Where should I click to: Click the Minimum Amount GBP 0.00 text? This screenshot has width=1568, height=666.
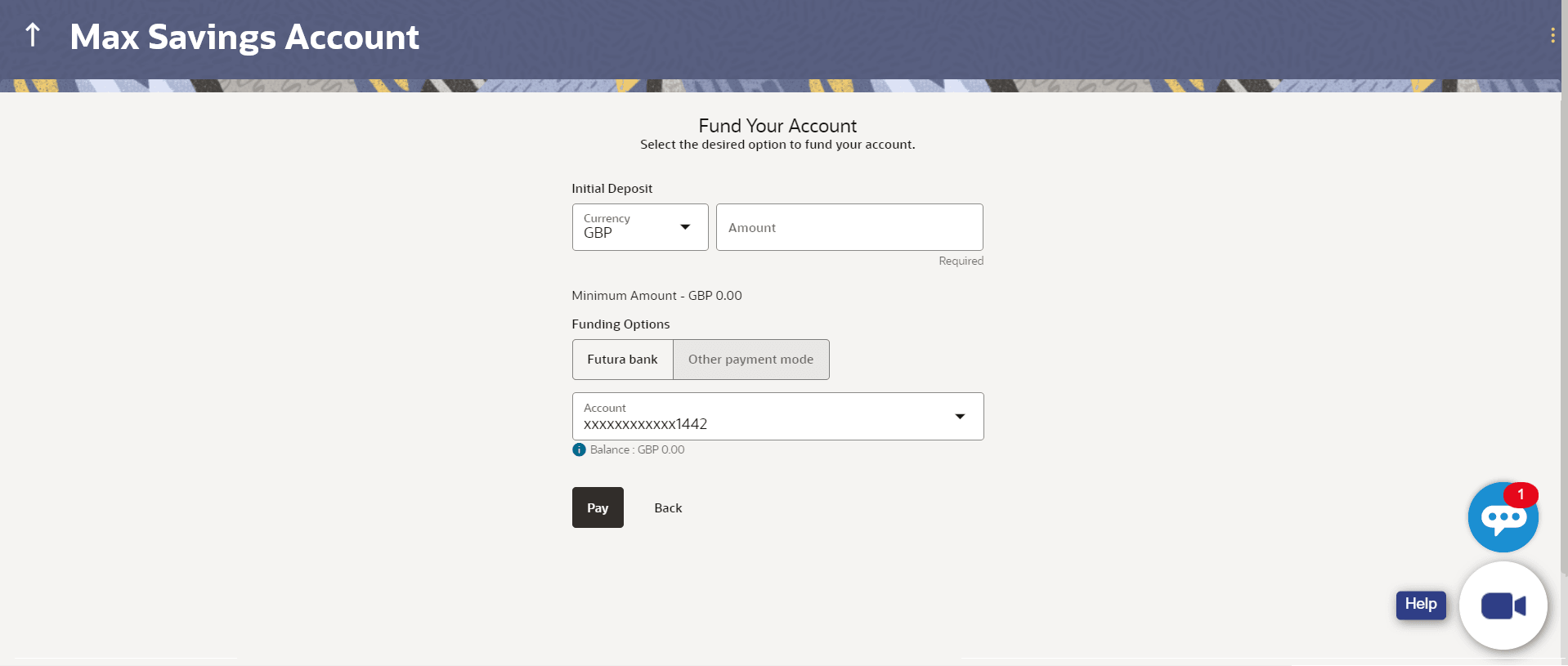click(656, 296)
